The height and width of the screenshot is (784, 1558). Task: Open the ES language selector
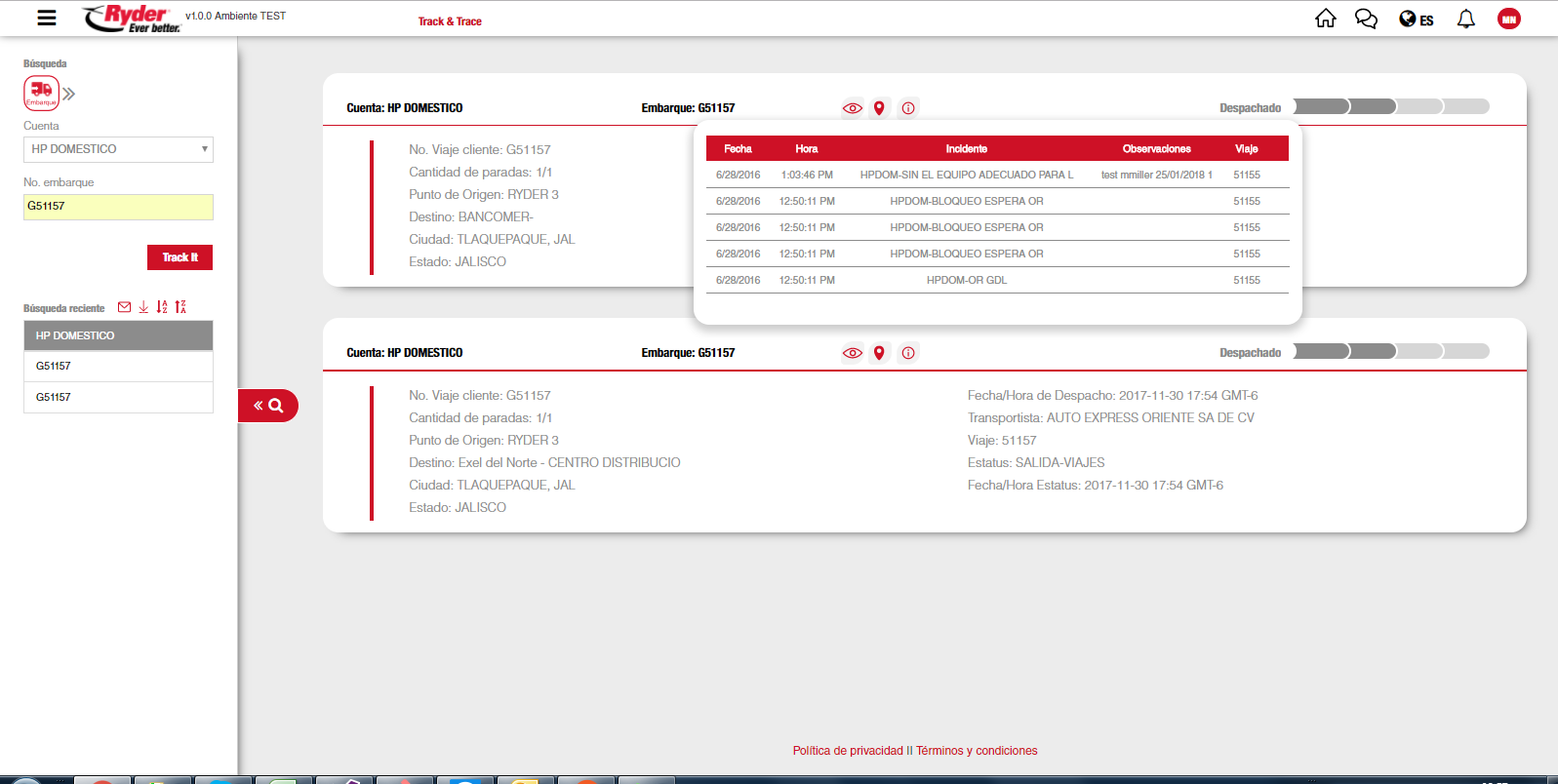pyautogui.click(x=1416, y=20)
